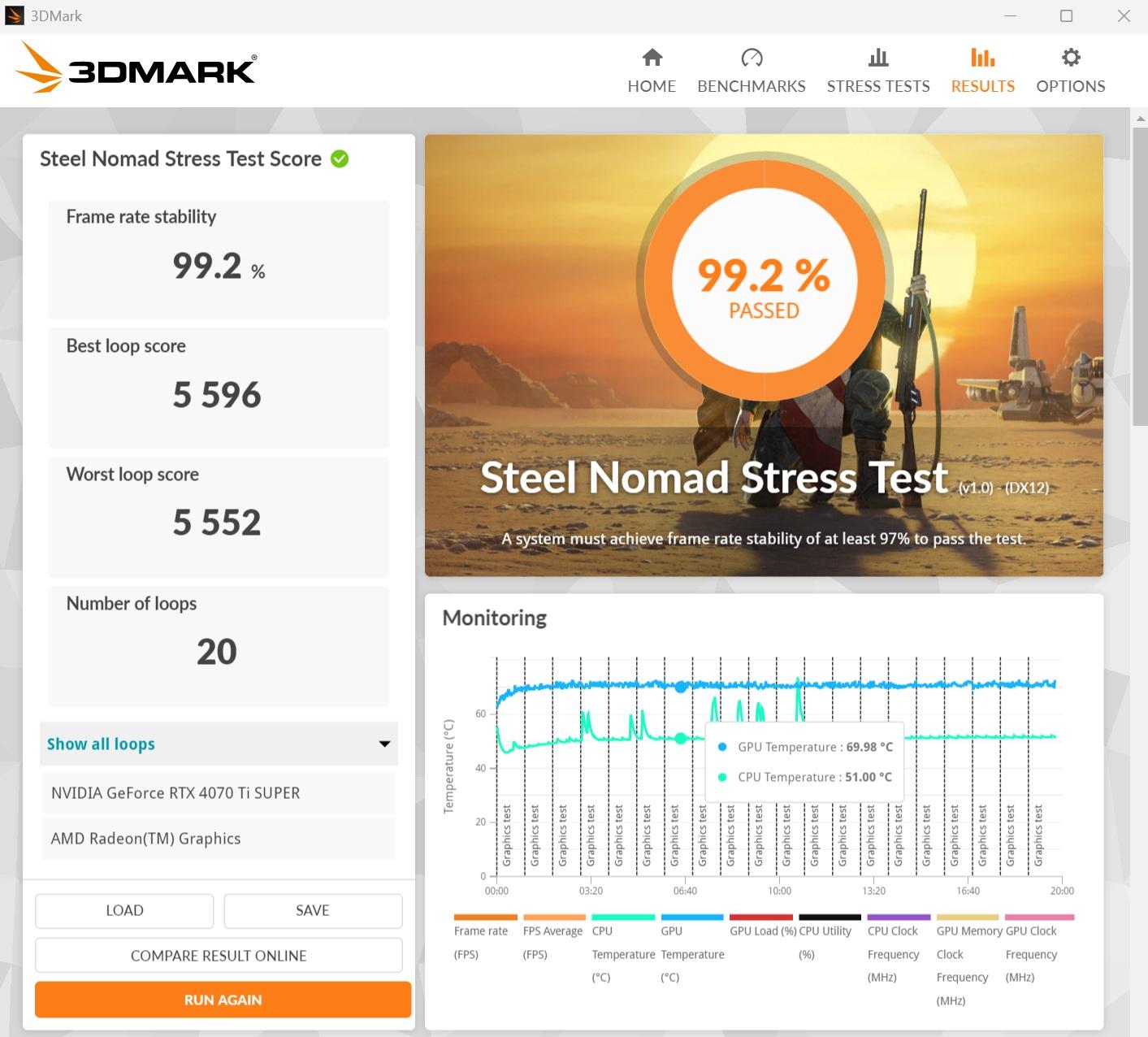Click the 20:00 time axis label
Image resolution: width=1148 pixels, height=1037 pixels.
coord(1061,891)
